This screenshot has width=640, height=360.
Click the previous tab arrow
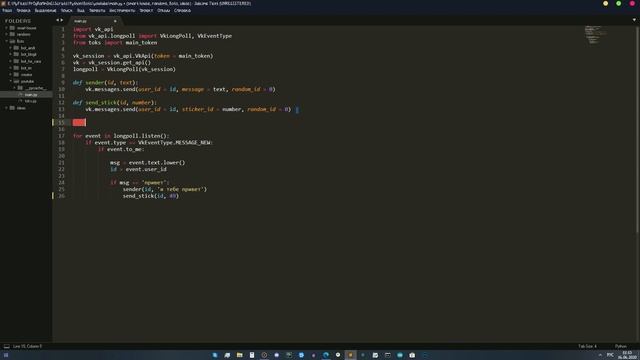point(58,20)
